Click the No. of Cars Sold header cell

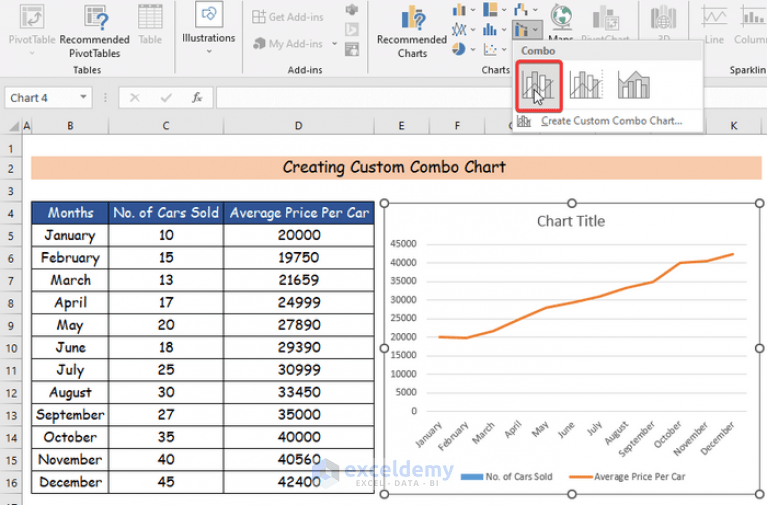[166, 213]
